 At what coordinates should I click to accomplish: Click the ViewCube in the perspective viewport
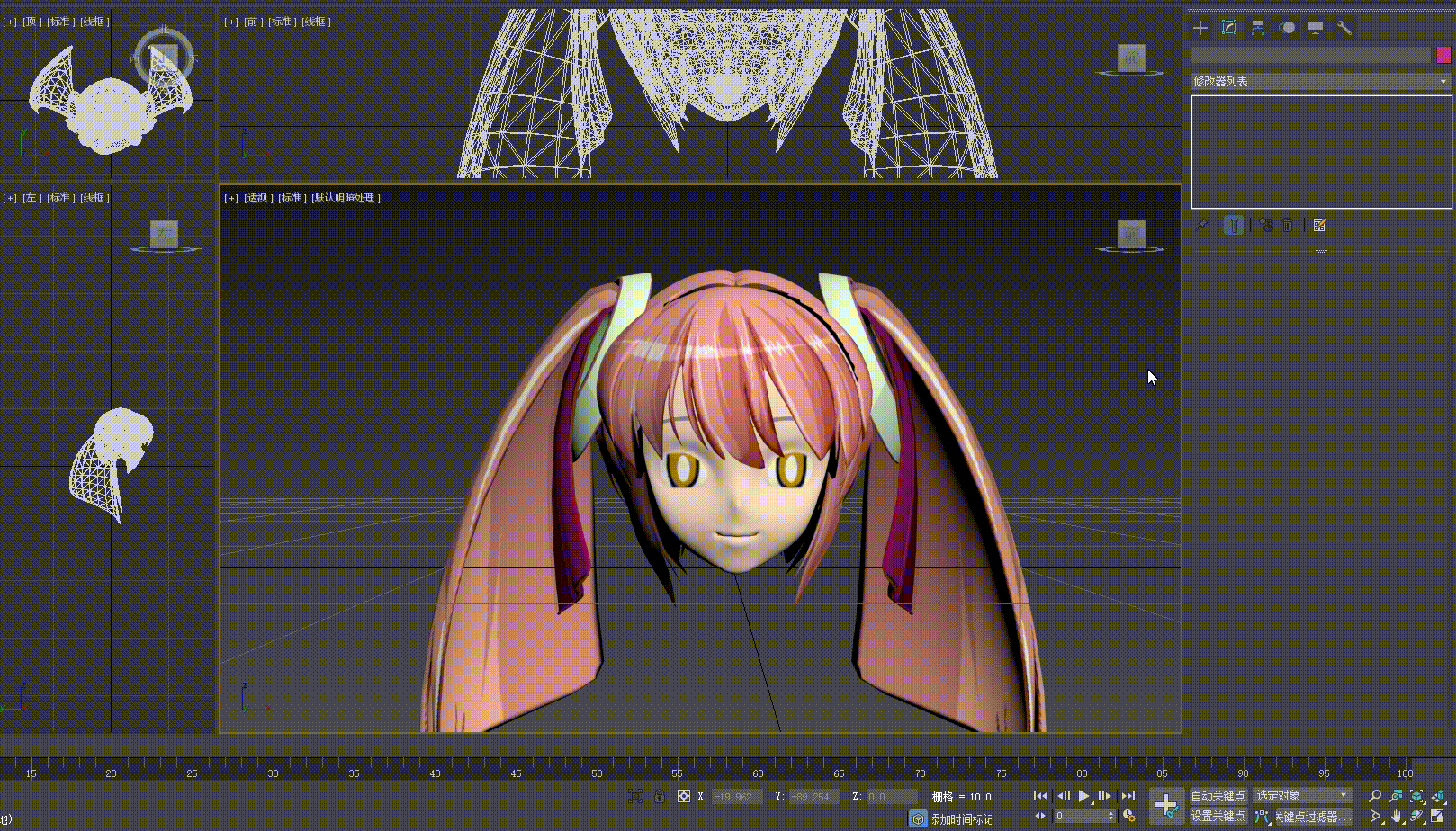click(1131, 236)
